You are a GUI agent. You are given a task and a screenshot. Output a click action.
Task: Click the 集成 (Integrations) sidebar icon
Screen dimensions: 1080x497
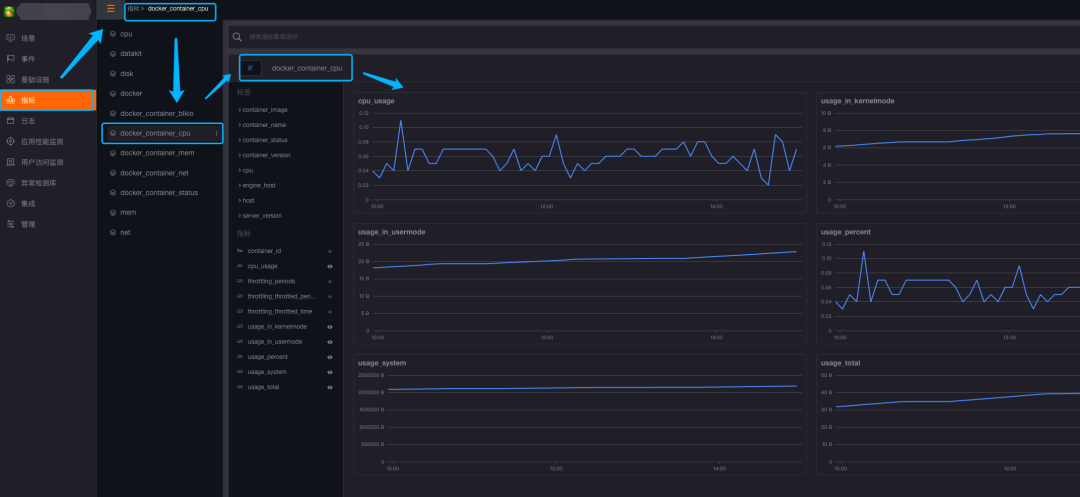(11, 203)
